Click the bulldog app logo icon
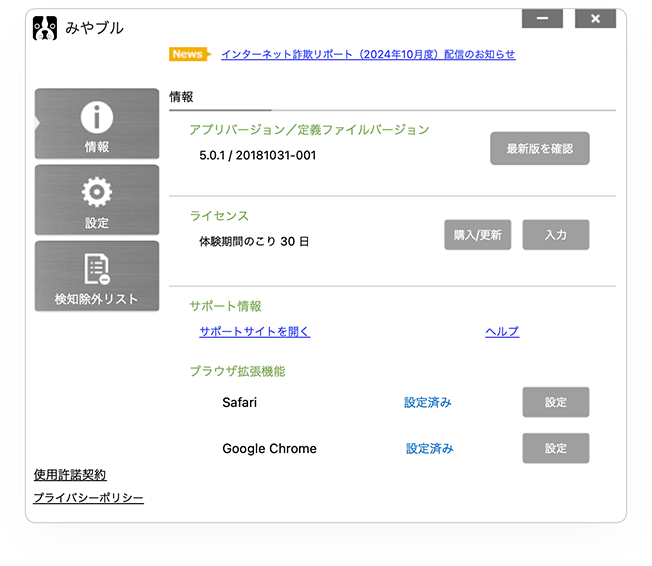 [45, 28]
